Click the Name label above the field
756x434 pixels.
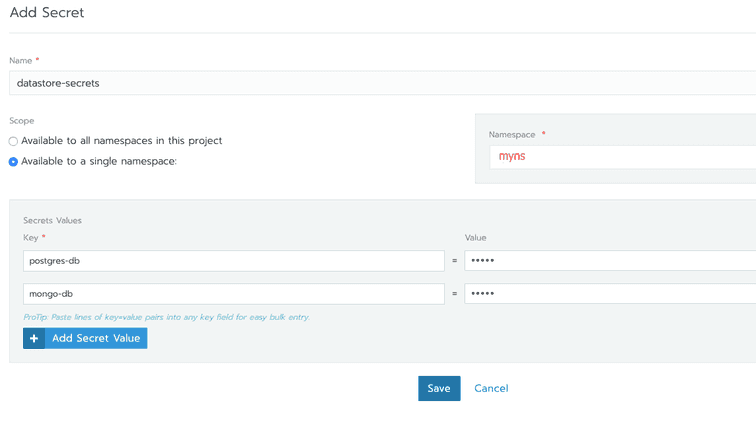tap(21, 60)
